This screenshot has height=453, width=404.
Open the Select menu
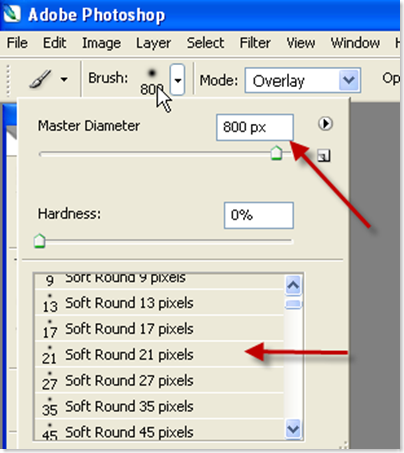[x=205, y=43]
